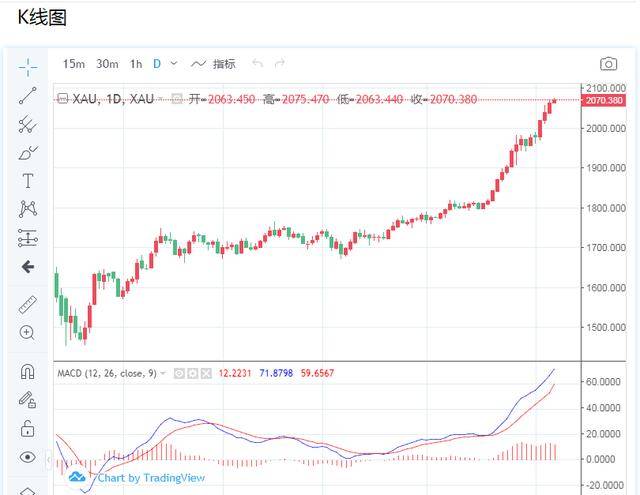The image size is (640, 495).
Task: Toggle the OHLC values box icon
Action: (x=177, y=99)
